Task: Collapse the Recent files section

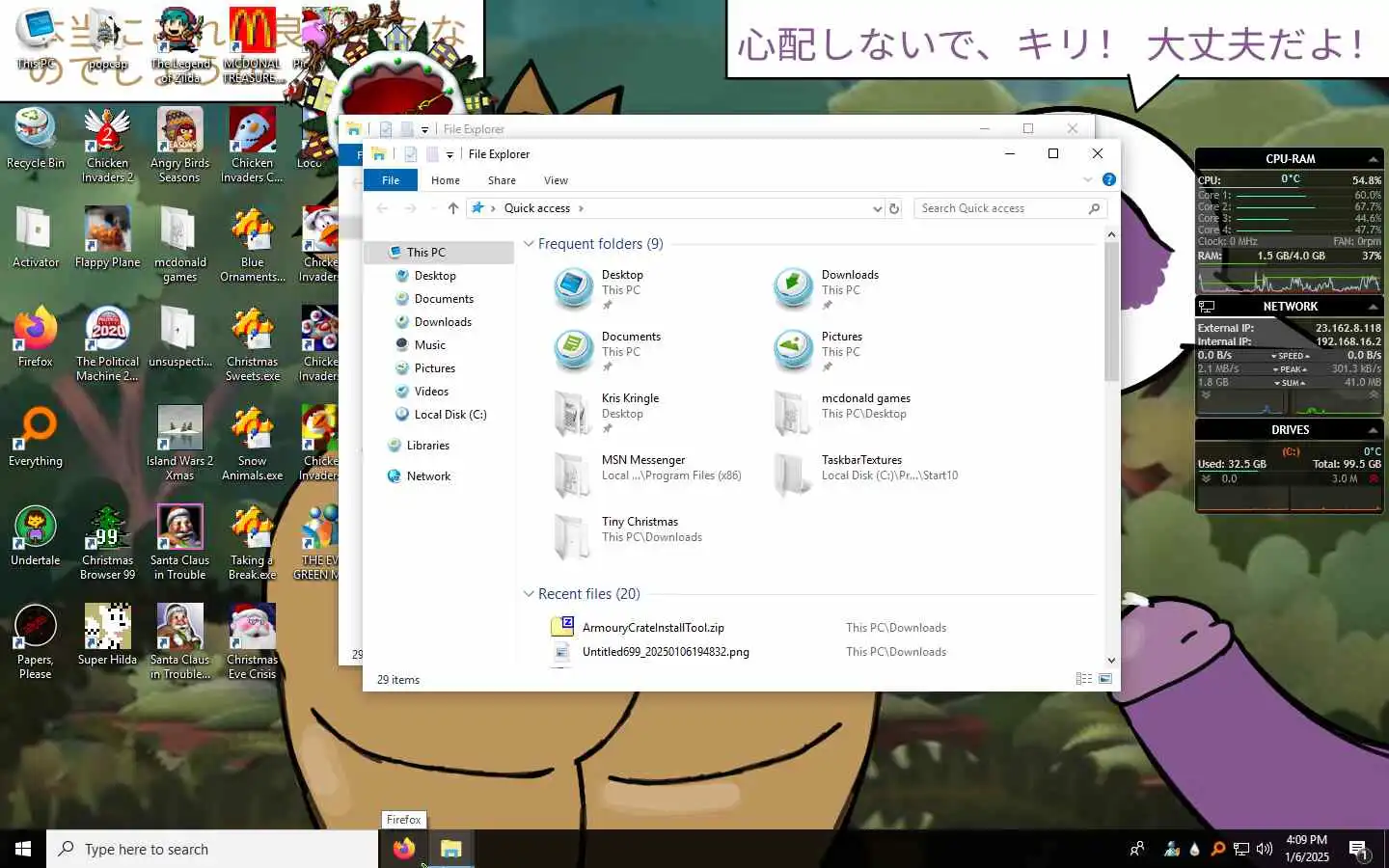Action: (x=529, y=594)
